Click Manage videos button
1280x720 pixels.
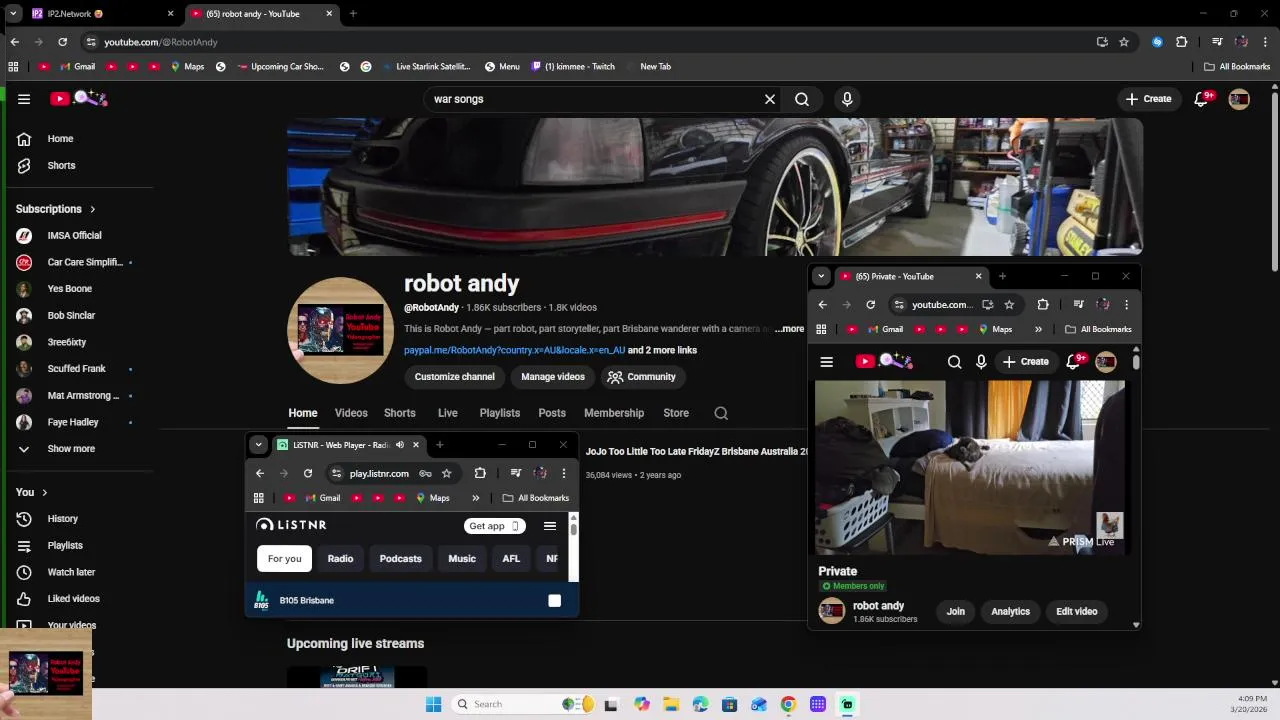(553, 377)
